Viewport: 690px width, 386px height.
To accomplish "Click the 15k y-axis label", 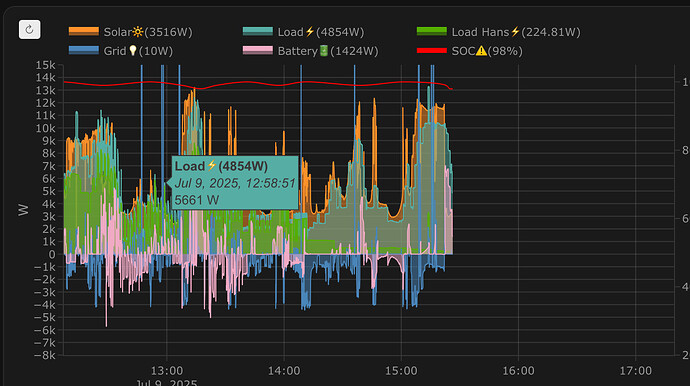I will tap(46, 65).
